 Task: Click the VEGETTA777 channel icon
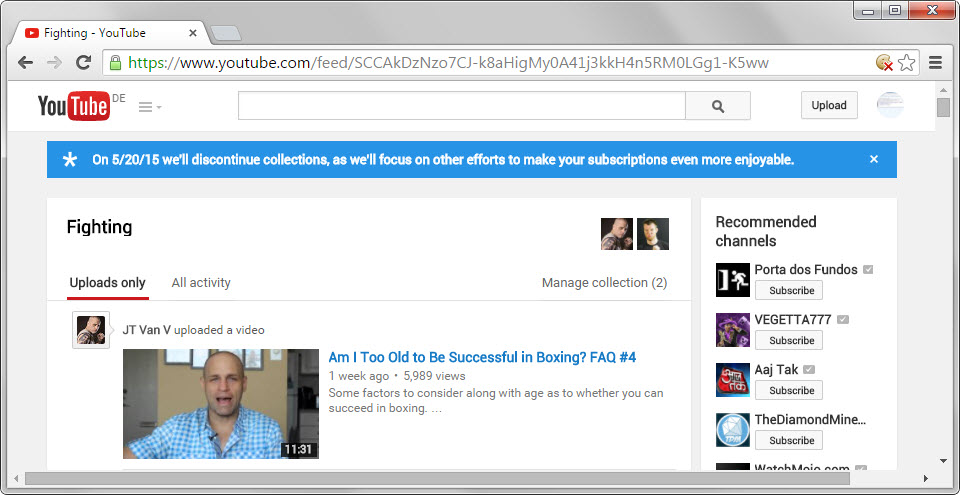tap(733, 330)
